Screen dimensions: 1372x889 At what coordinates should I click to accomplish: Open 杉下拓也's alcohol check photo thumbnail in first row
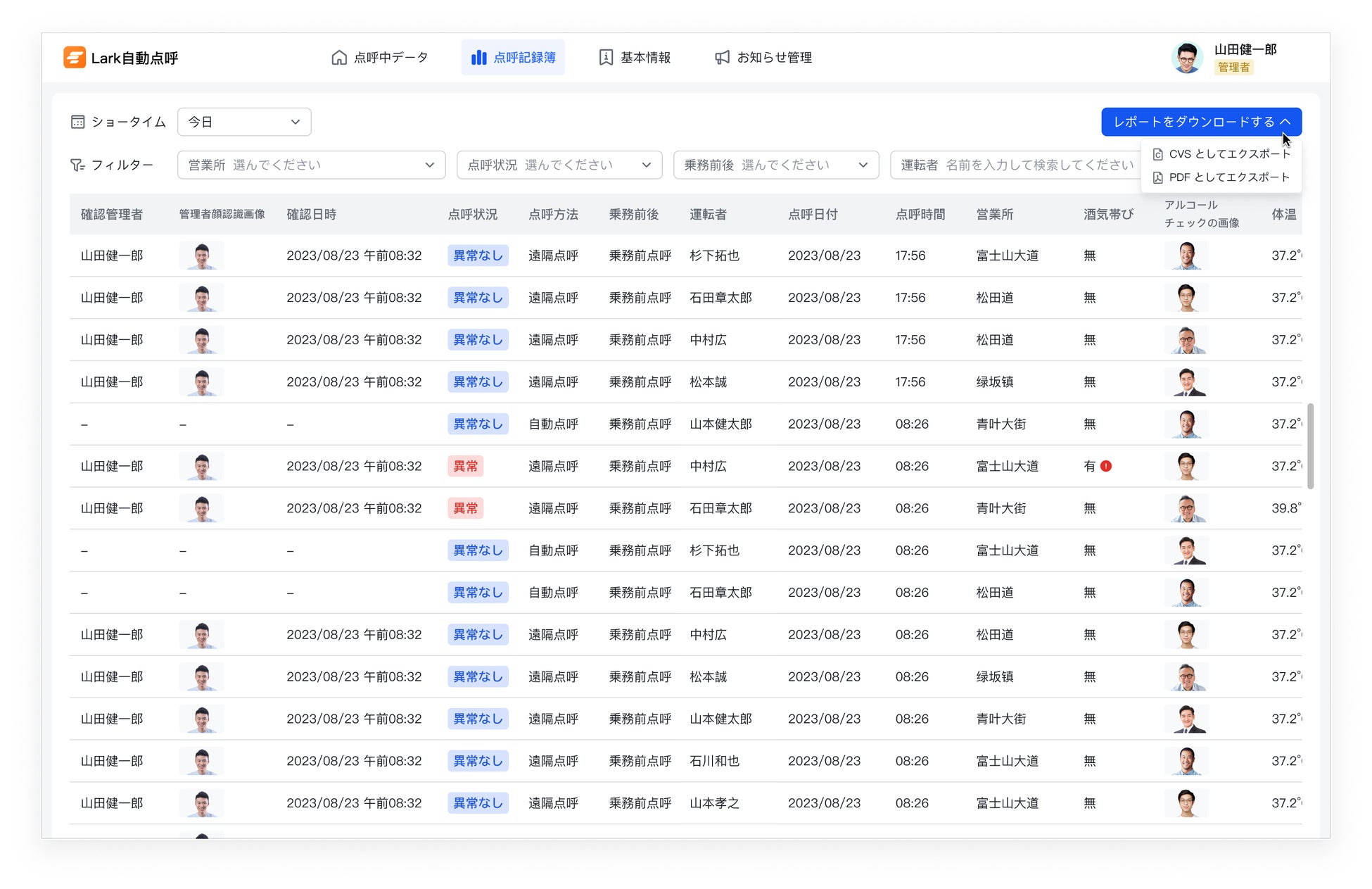1187,256
